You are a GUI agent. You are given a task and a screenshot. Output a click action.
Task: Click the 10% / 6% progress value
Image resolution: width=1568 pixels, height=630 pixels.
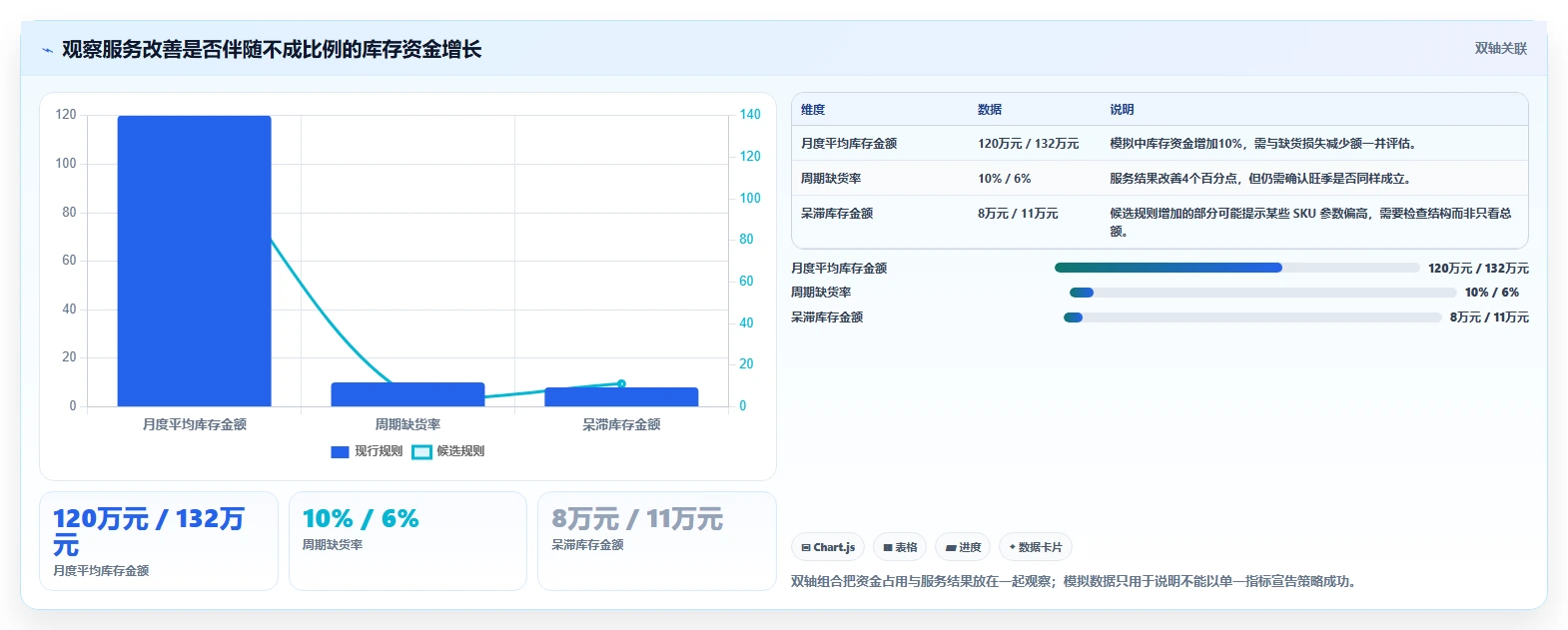click(1492, 293)
